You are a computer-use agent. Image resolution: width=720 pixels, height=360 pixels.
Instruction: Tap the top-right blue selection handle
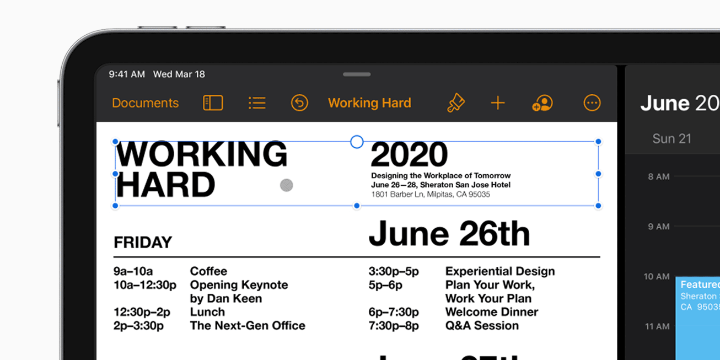pyautogui.click(x=598, y=141)
